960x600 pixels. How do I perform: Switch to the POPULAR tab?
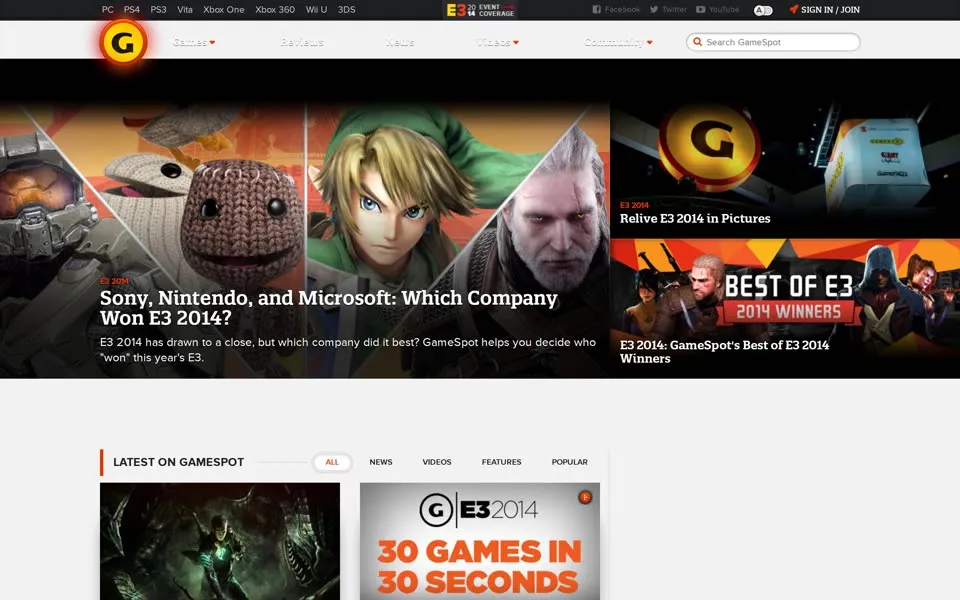569,462
